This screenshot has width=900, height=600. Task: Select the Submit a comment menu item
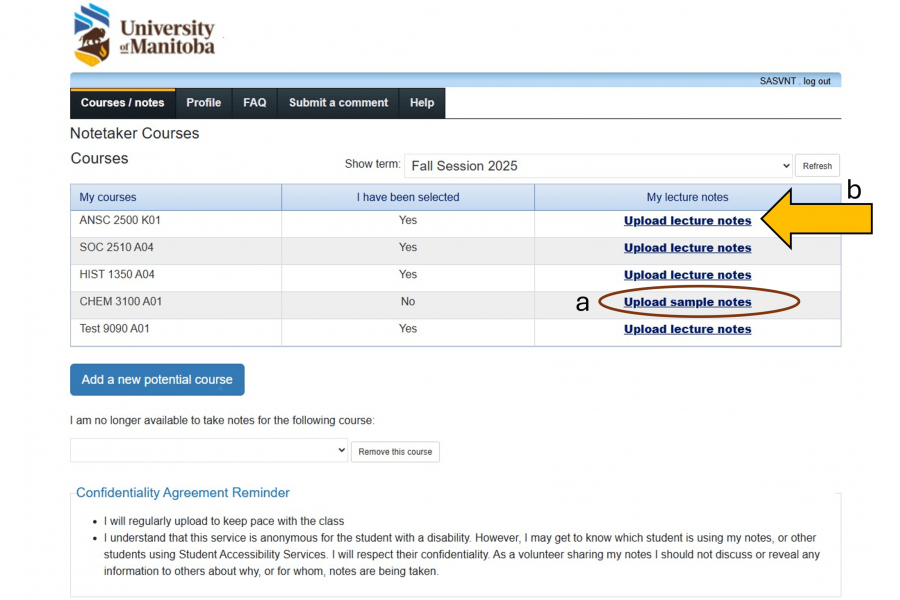[338, 102]
